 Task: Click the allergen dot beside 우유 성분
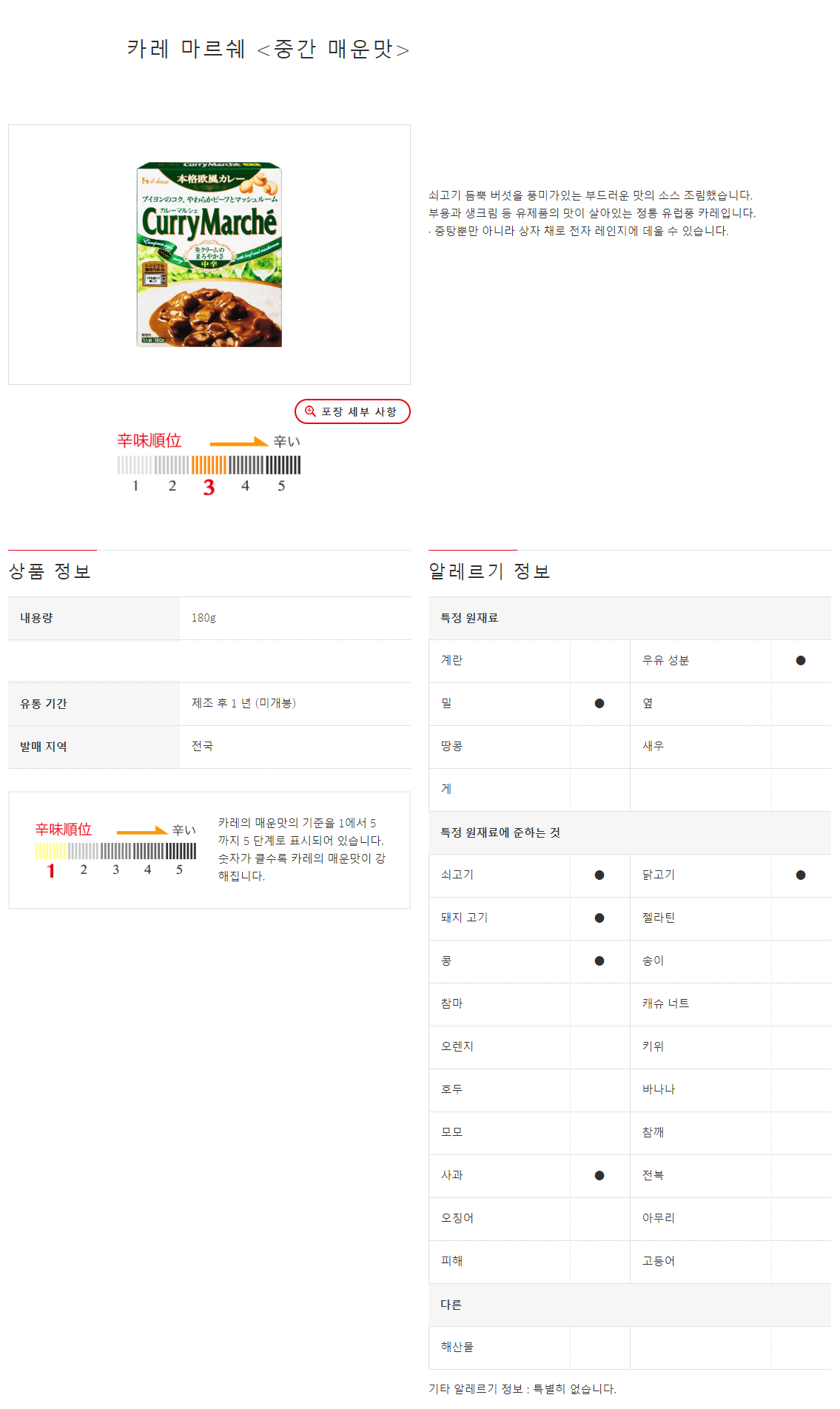(801, 661)
